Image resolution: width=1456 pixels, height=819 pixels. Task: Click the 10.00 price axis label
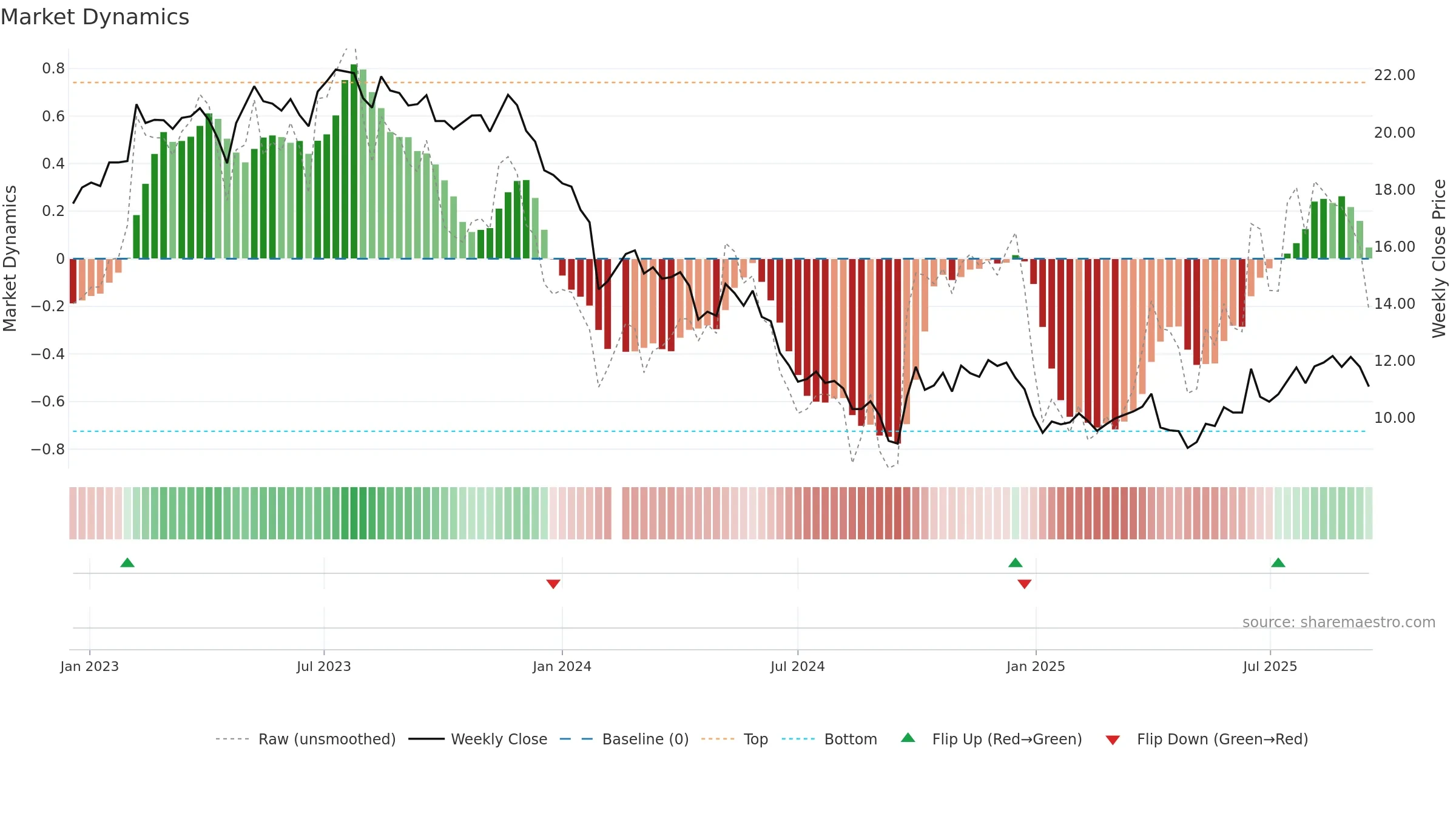click(x=1395, y=418)
